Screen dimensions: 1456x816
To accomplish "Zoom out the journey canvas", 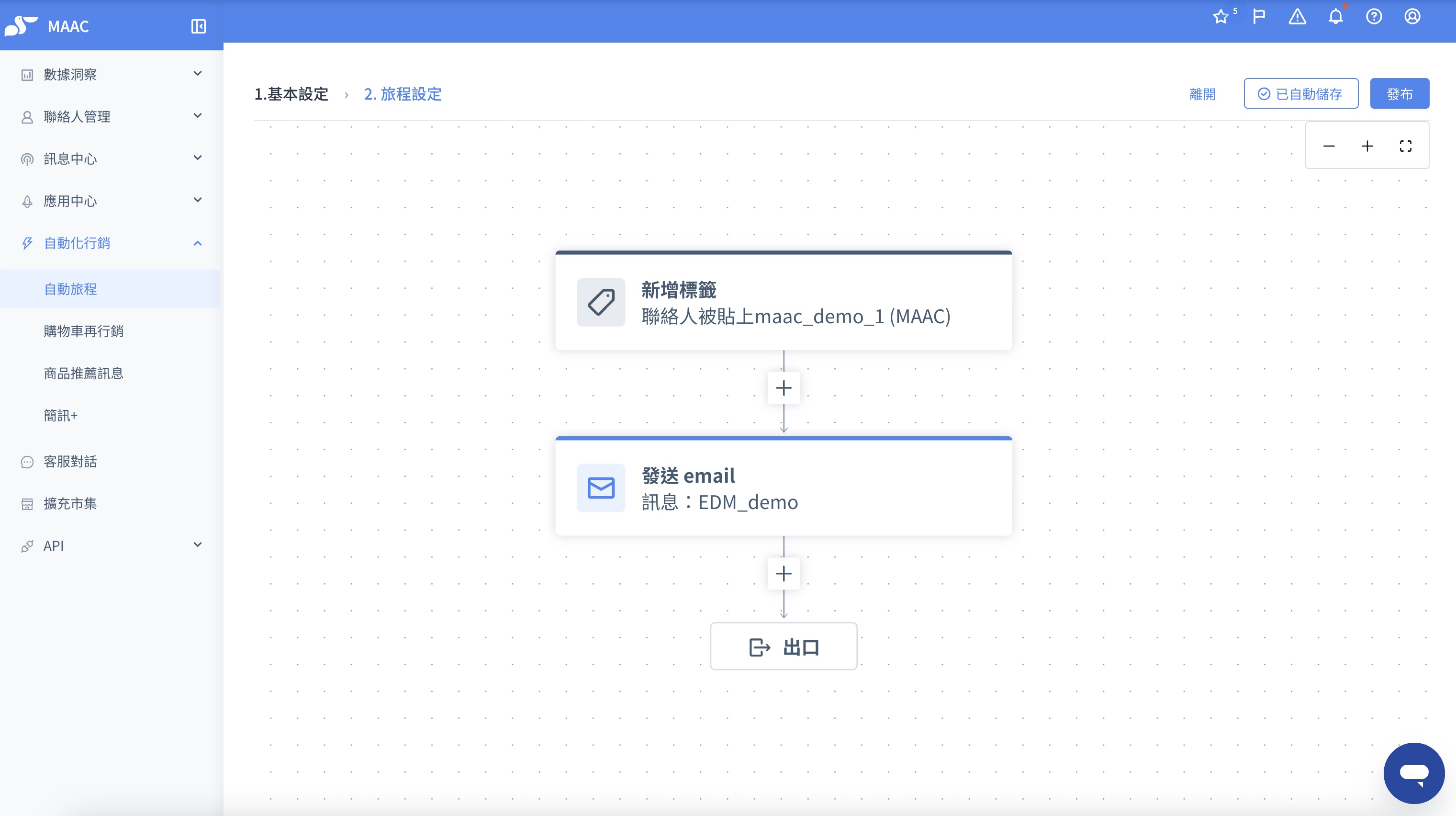I will tap(1329, 146).
